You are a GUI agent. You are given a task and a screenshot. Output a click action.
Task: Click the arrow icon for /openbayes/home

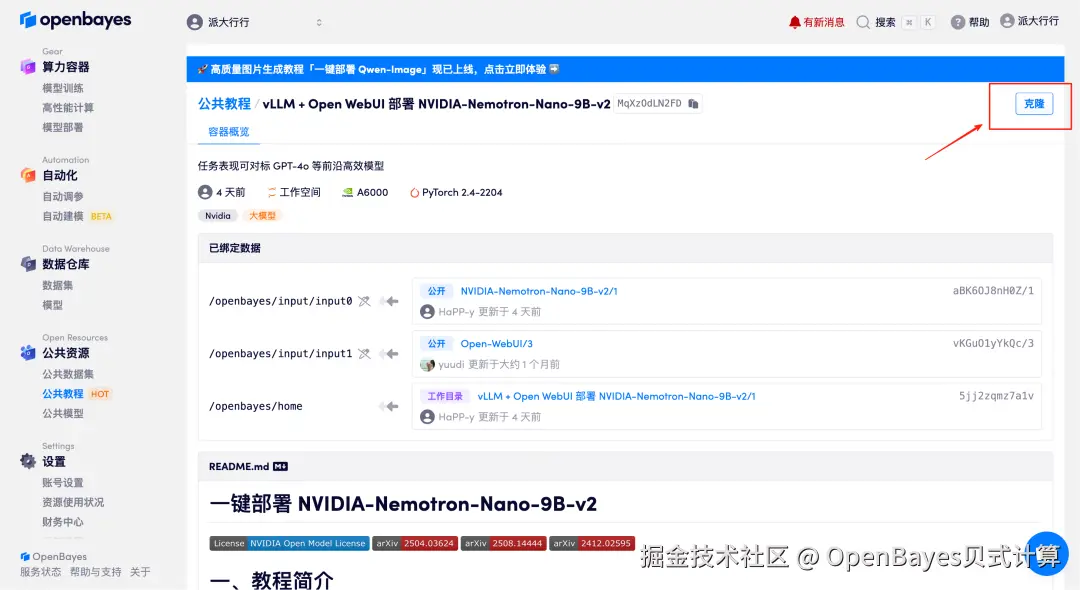tap(389, 406)
